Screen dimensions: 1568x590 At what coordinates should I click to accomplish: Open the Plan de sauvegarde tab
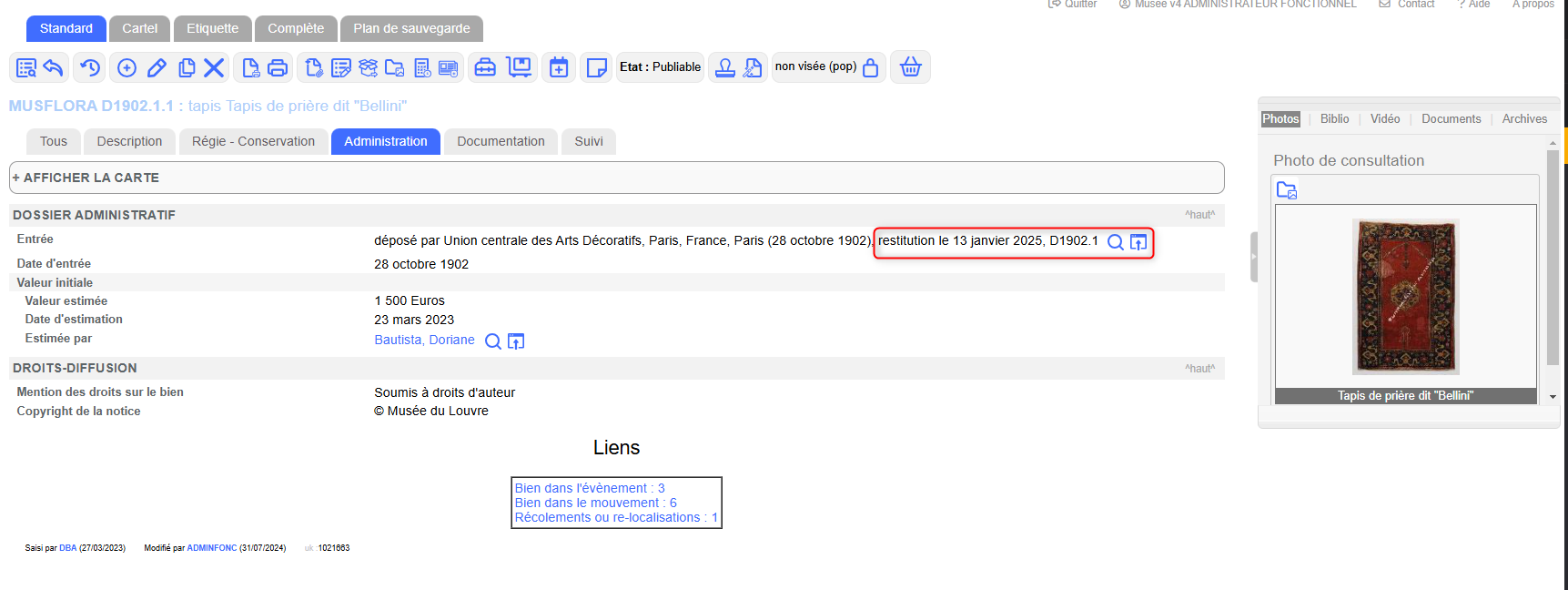(x=411, y=28)
